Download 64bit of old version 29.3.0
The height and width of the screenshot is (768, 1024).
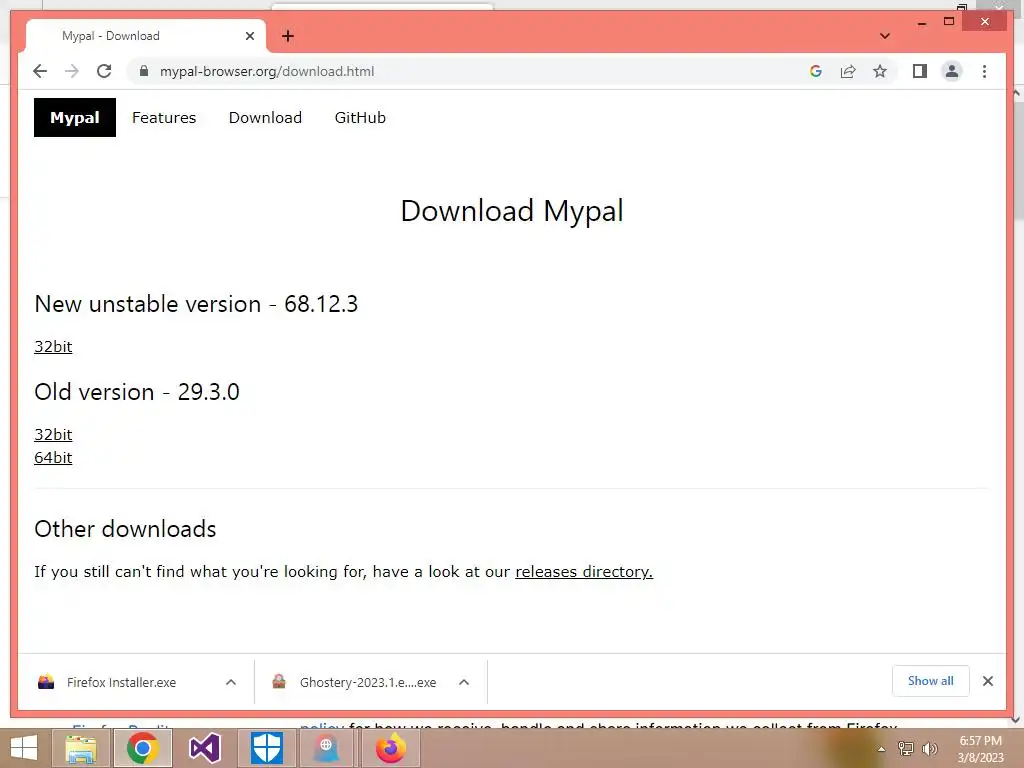pos(53,458)
